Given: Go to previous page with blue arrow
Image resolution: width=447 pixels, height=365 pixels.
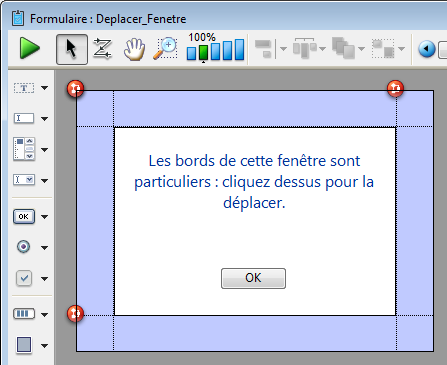Looking at the screenshot, I should (427, 49).
